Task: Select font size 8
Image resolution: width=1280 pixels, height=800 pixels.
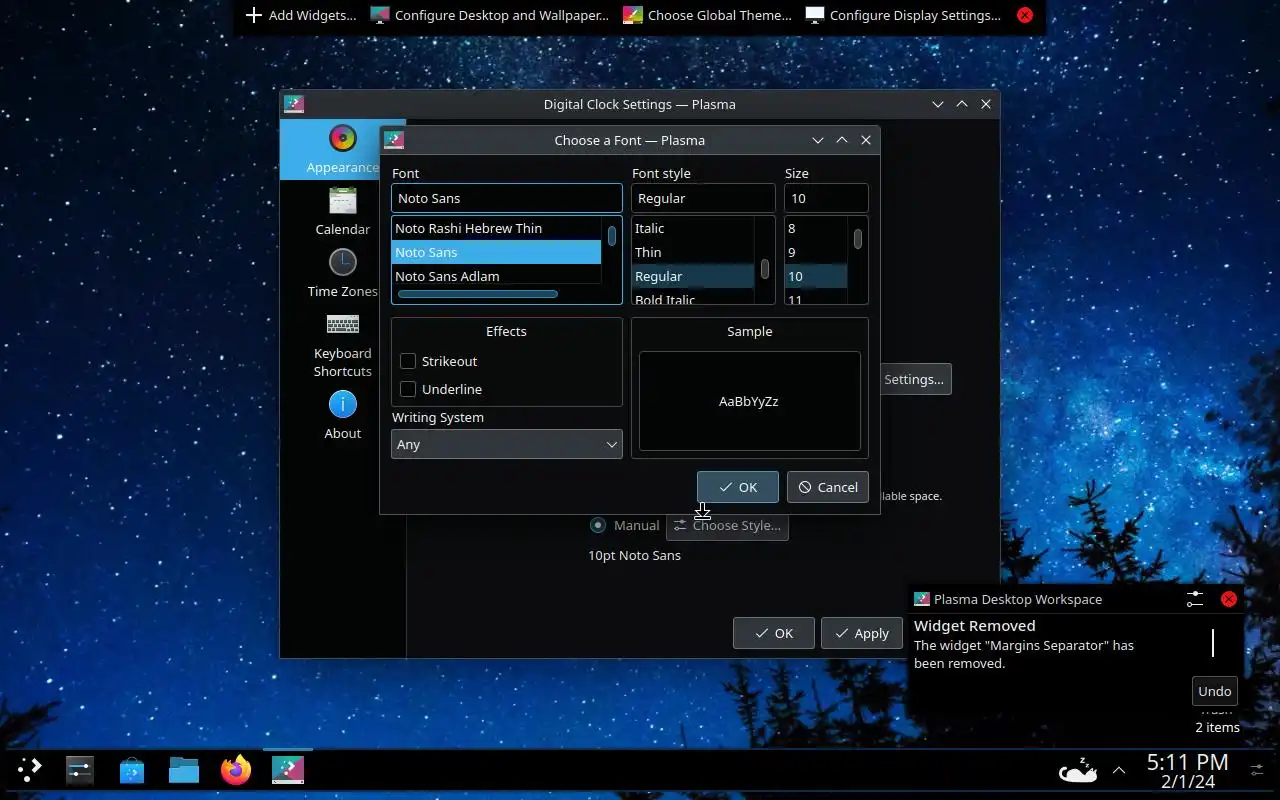Action: click(x=816, y=228)
